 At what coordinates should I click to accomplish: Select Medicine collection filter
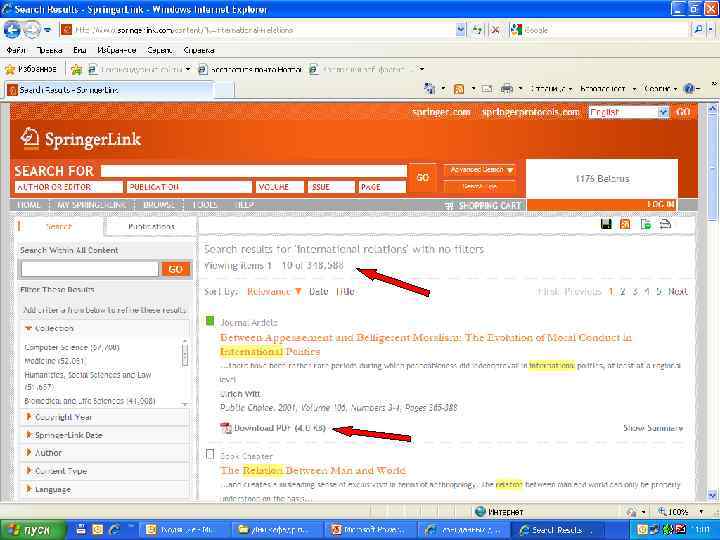[54, 361]
